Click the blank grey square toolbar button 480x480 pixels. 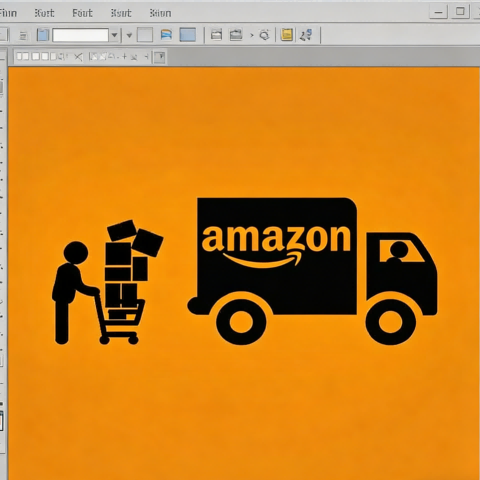click(145, 35)
